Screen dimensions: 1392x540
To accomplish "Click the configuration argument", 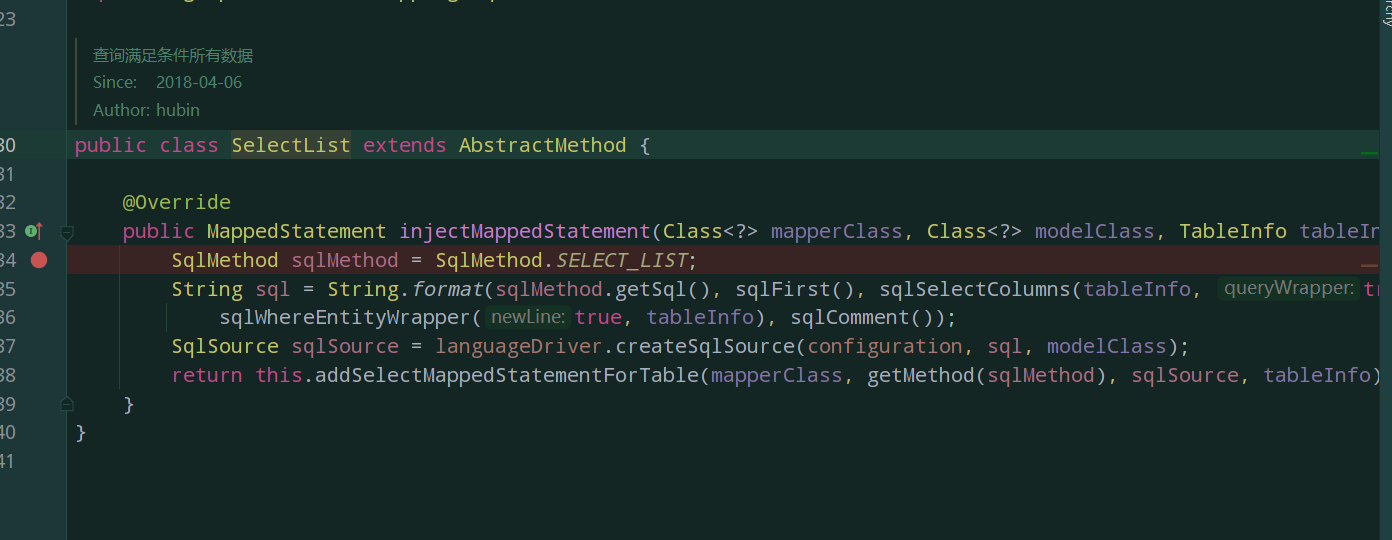I will tap(885, 346).
